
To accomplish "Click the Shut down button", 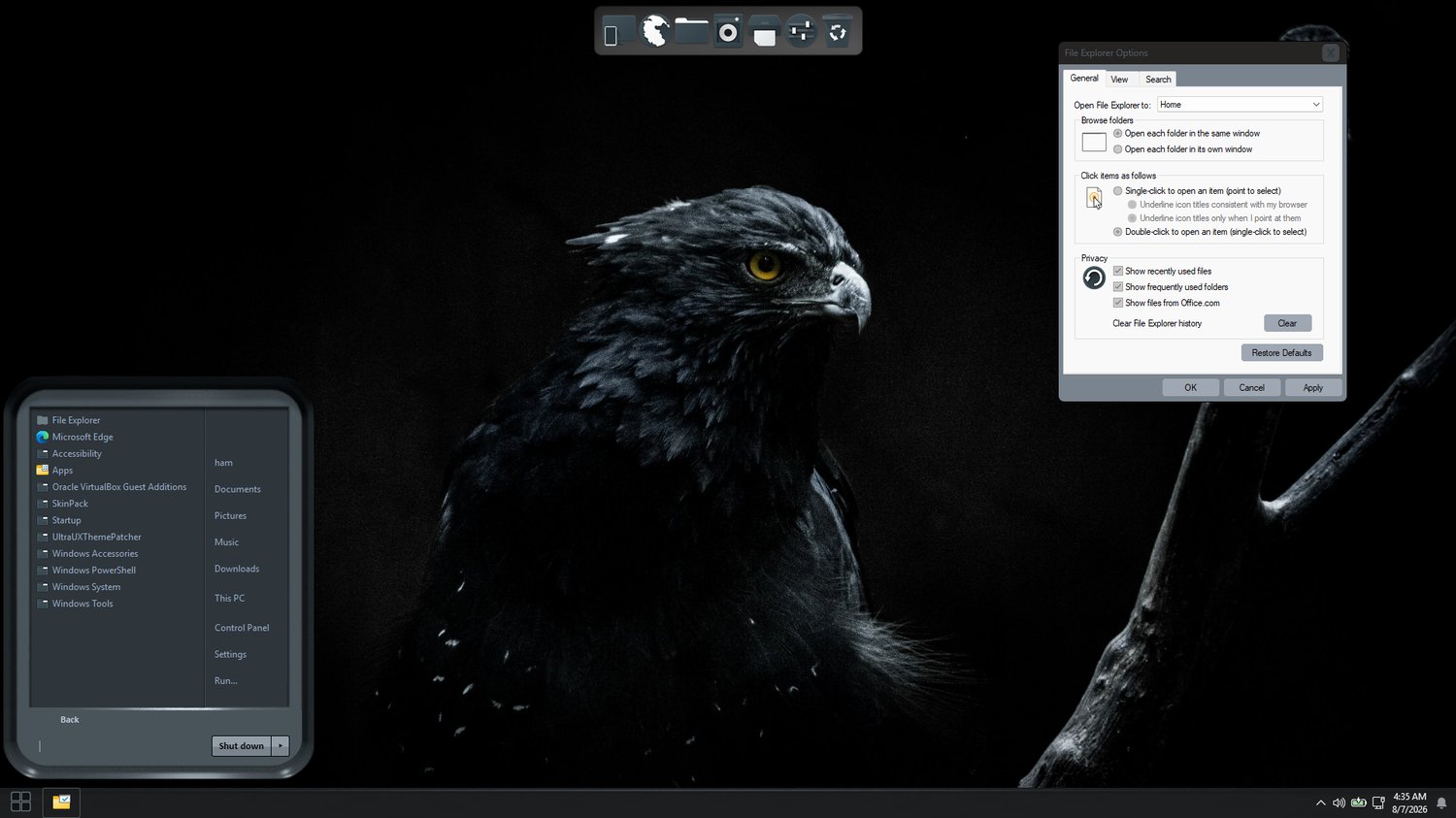I will point(242,746).
